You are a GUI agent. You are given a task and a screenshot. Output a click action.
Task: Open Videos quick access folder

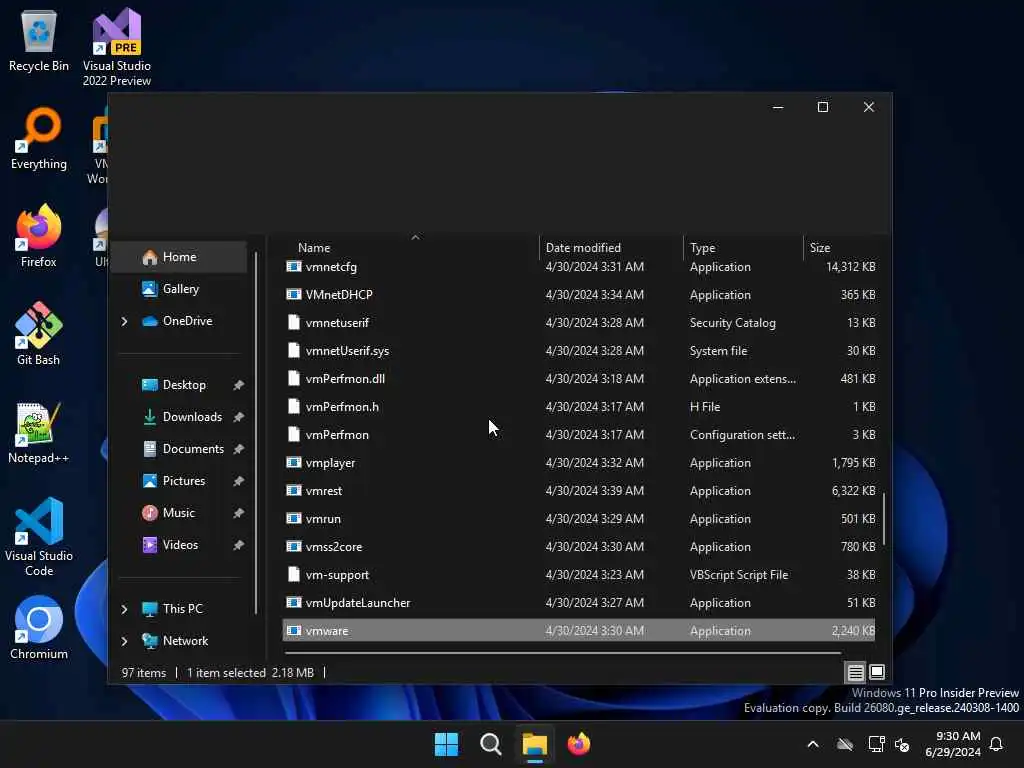click(179, 545)
